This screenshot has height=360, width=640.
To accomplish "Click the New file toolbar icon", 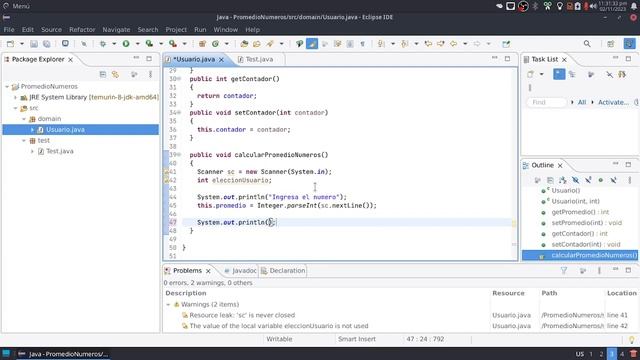I will point(11,44).
